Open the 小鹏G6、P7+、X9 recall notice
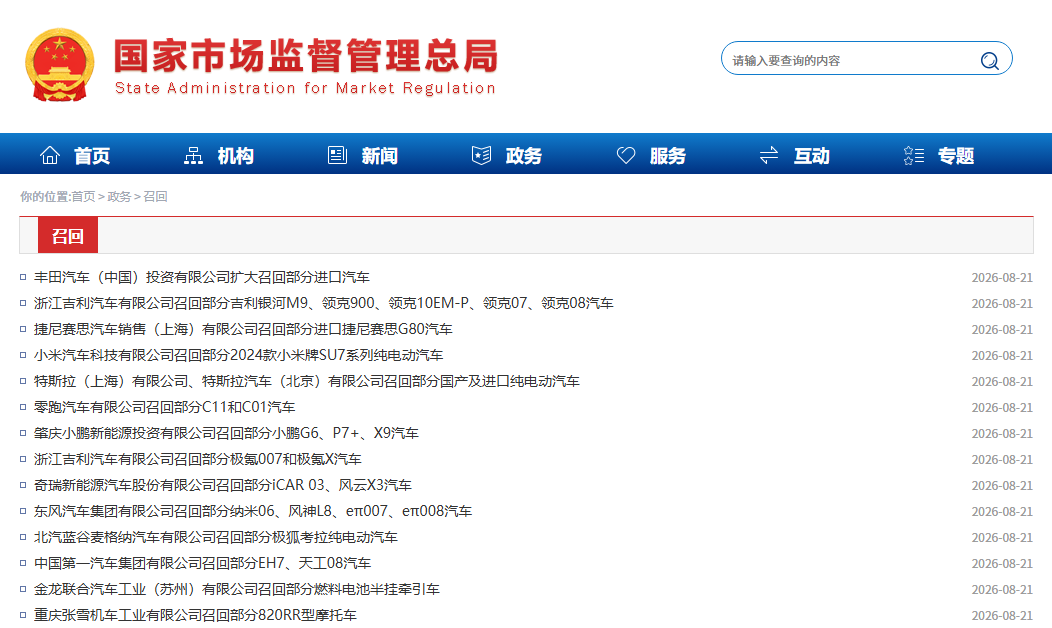The image size is (1052, 628). (x=226, y=433)
